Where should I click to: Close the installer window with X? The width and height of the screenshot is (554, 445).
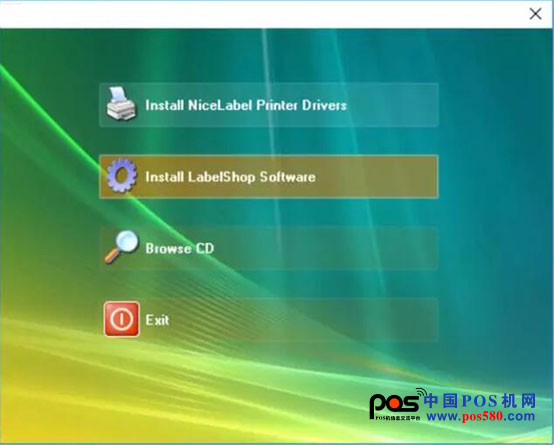tap(535, 14)
